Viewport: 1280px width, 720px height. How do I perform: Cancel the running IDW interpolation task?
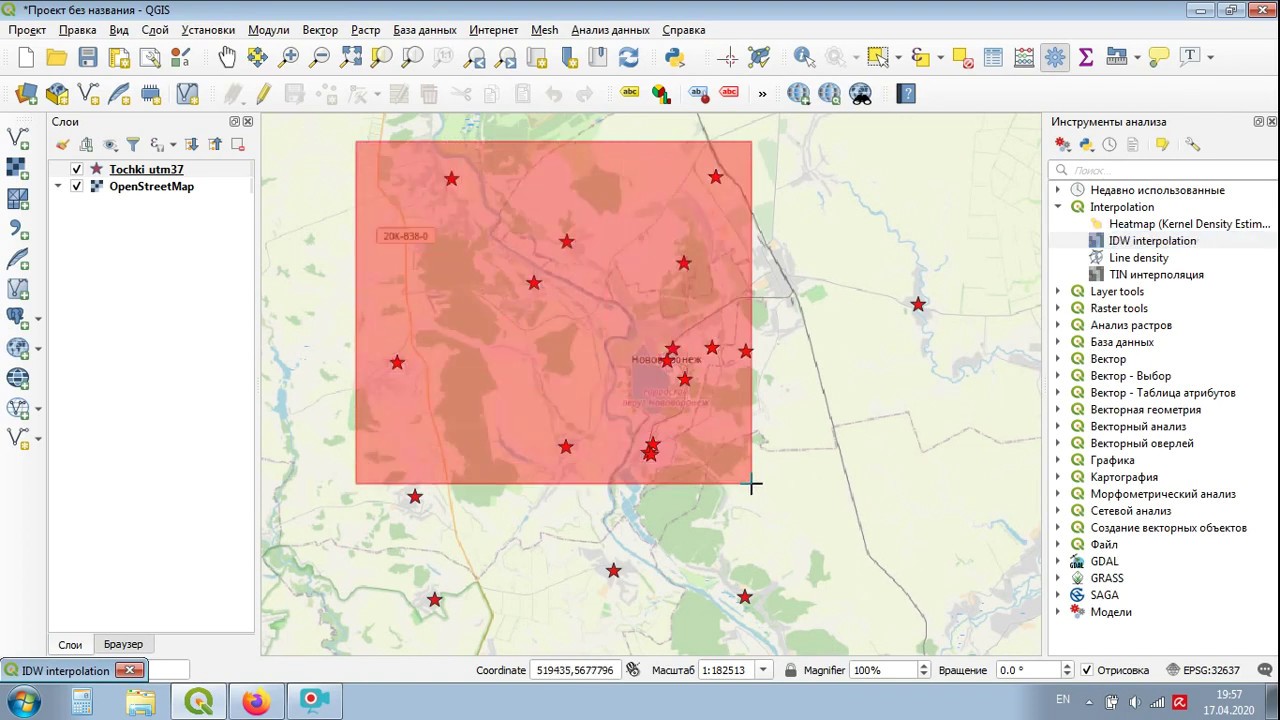click(x=130, y=670)
